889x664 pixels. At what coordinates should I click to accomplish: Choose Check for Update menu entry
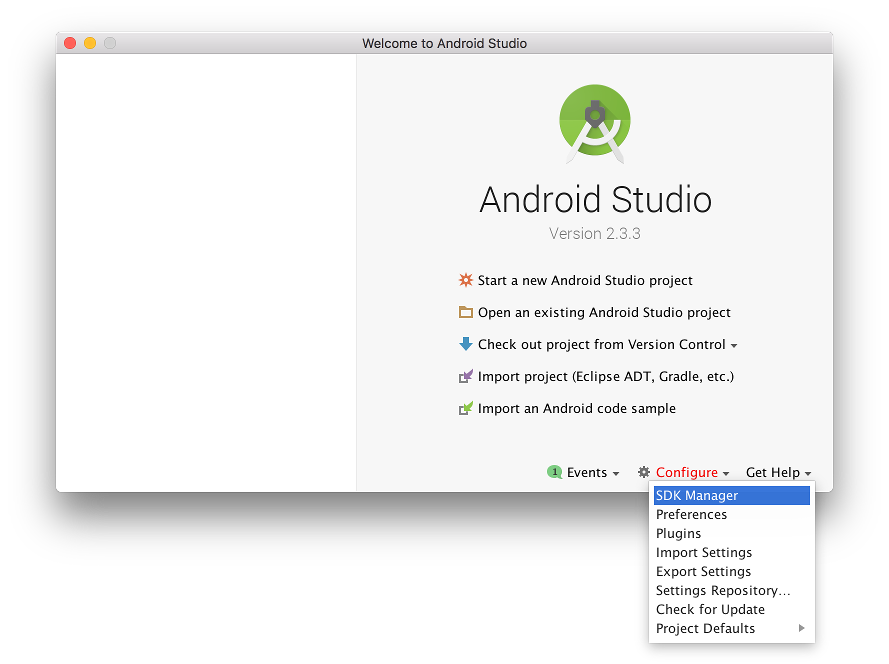pos(731,610)
